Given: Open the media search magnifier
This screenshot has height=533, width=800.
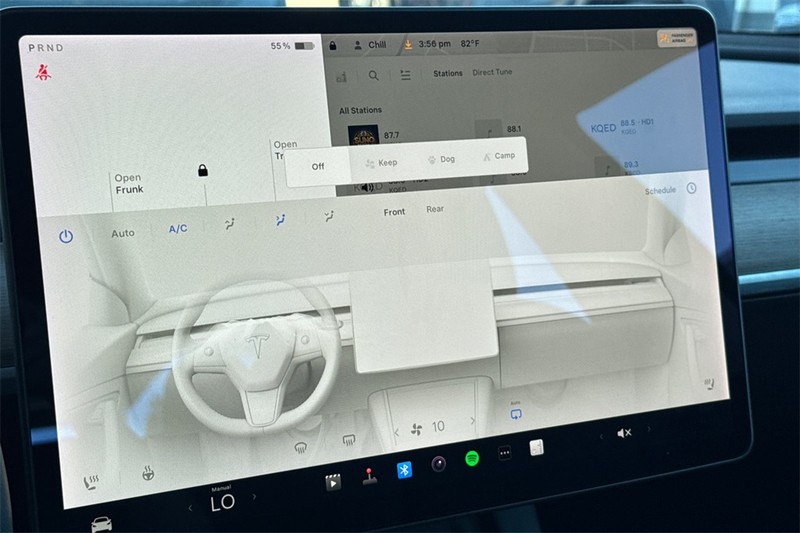Looking at the screenshot, I should (x=373, y=75).
